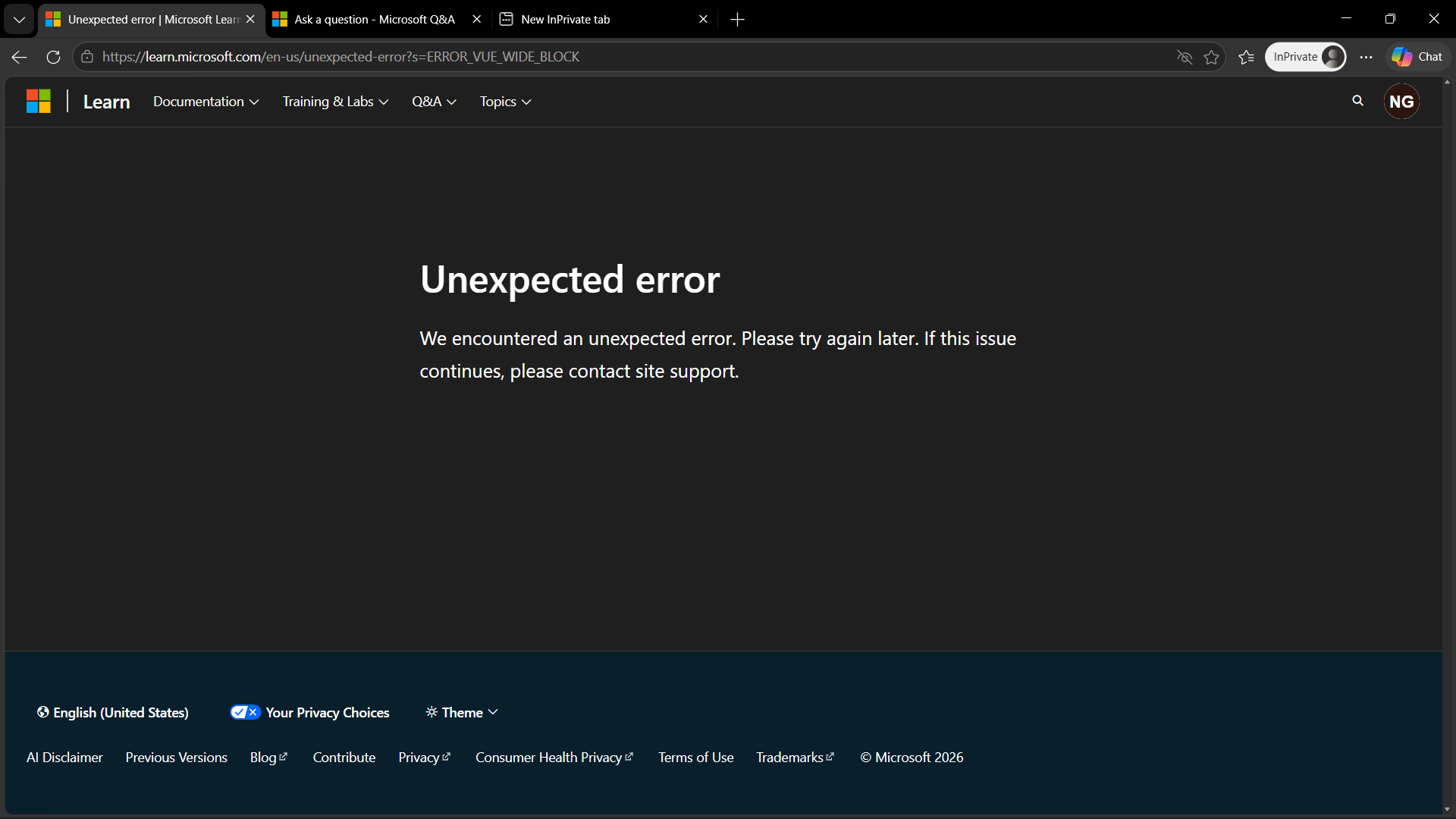Open Copilot Chat button
Screen dimensions: 1456x819
point(1417,57)
